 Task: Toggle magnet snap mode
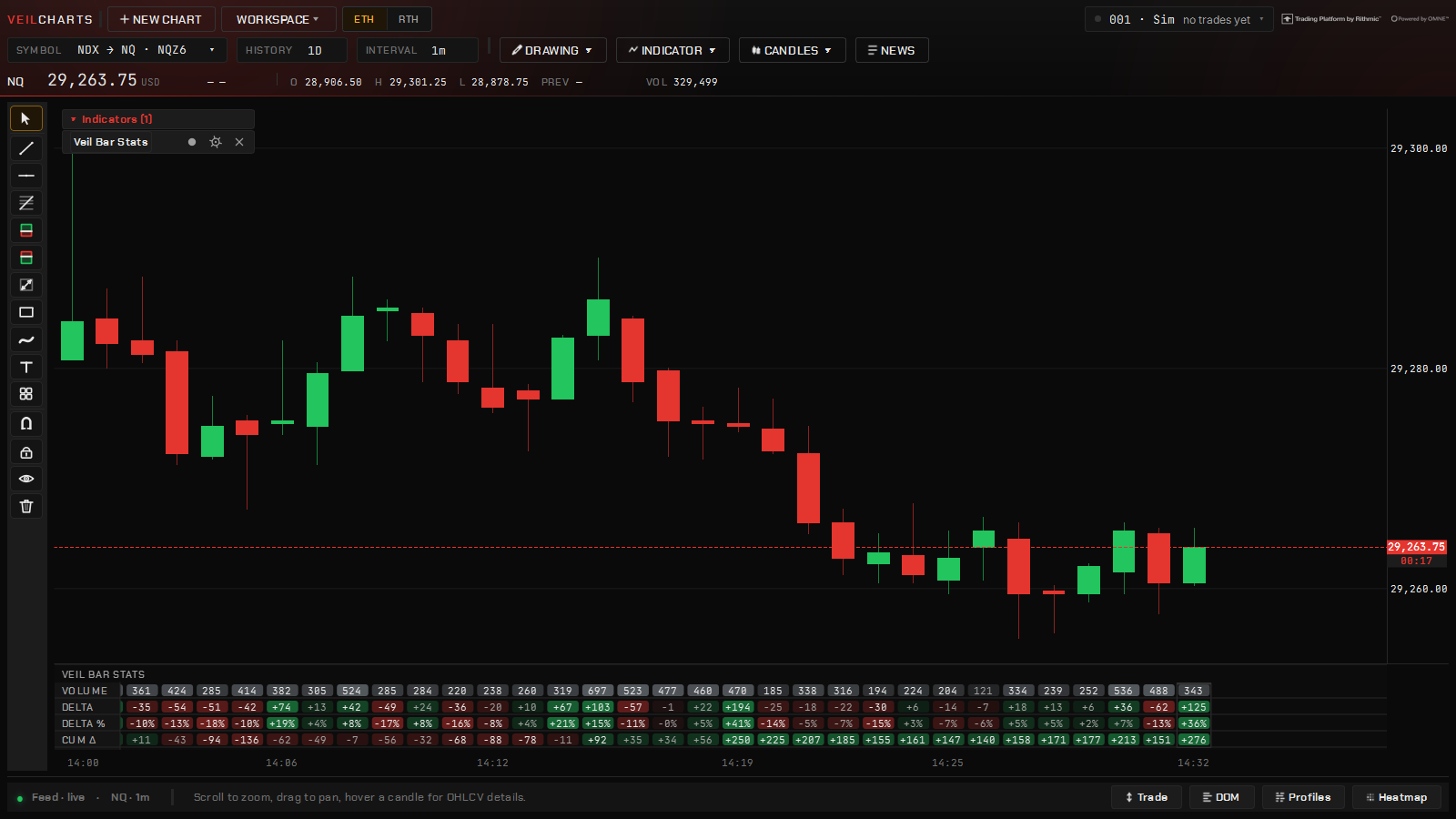coord(25,423)
